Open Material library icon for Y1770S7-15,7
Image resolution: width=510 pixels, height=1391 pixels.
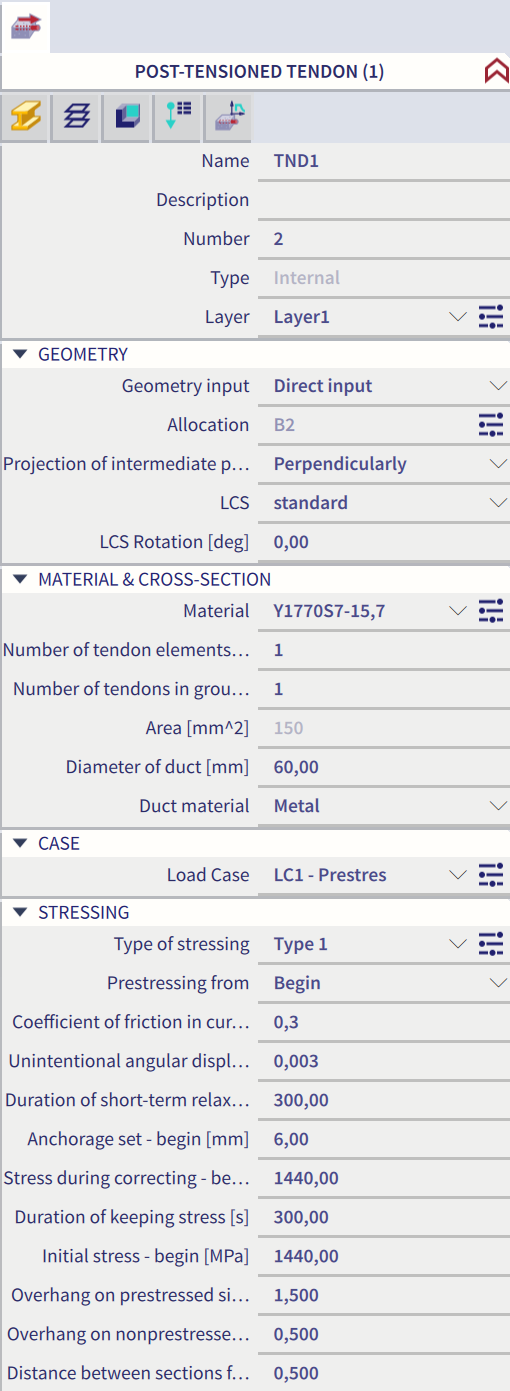[491, 611]
